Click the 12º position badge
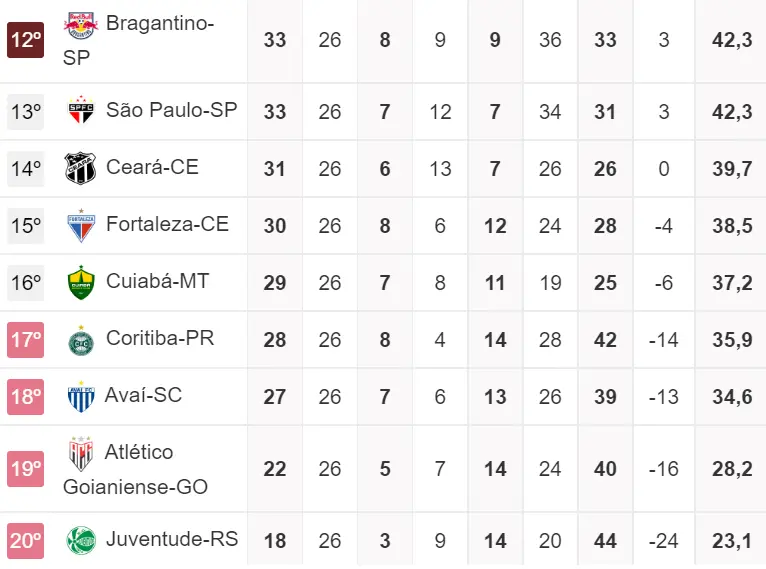Viewport: 766px width, 569px height. pyautogui.click(x=25, y=40)
